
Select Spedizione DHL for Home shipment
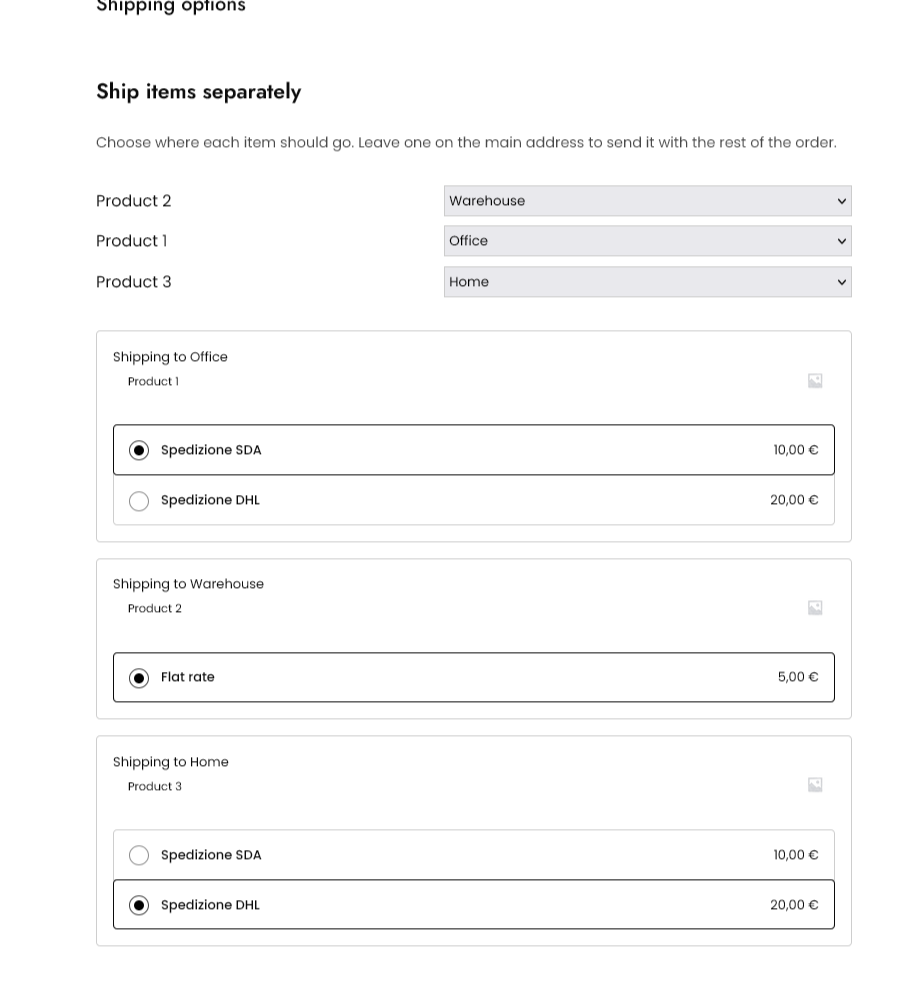coord(474,905)
